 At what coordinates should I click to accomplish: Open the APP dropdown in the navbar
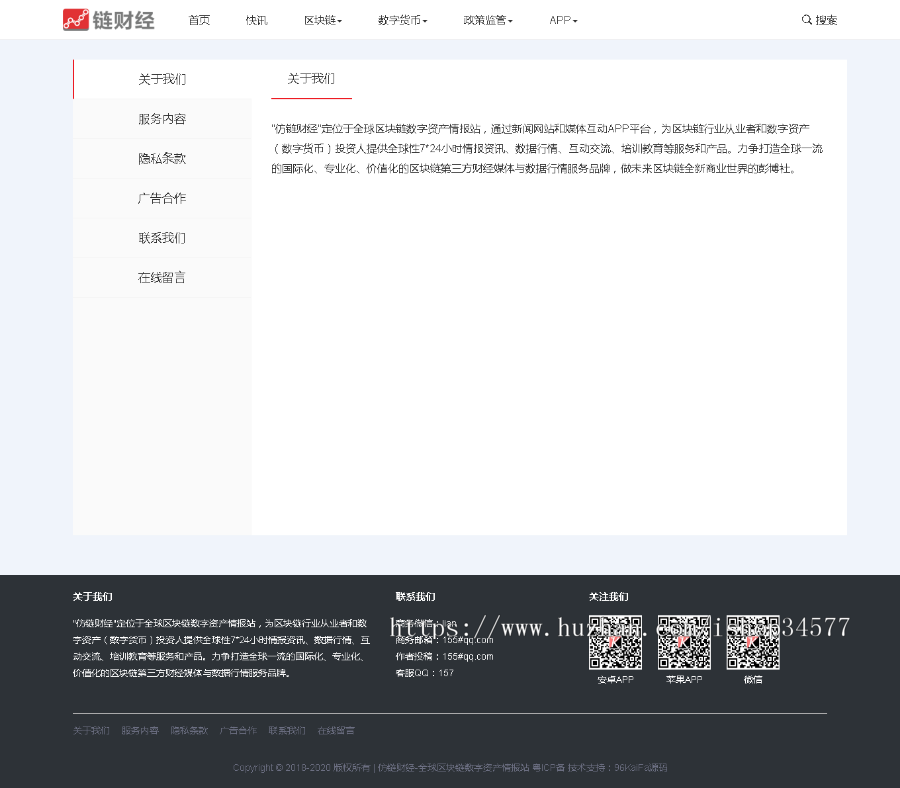tap(562, 19)
